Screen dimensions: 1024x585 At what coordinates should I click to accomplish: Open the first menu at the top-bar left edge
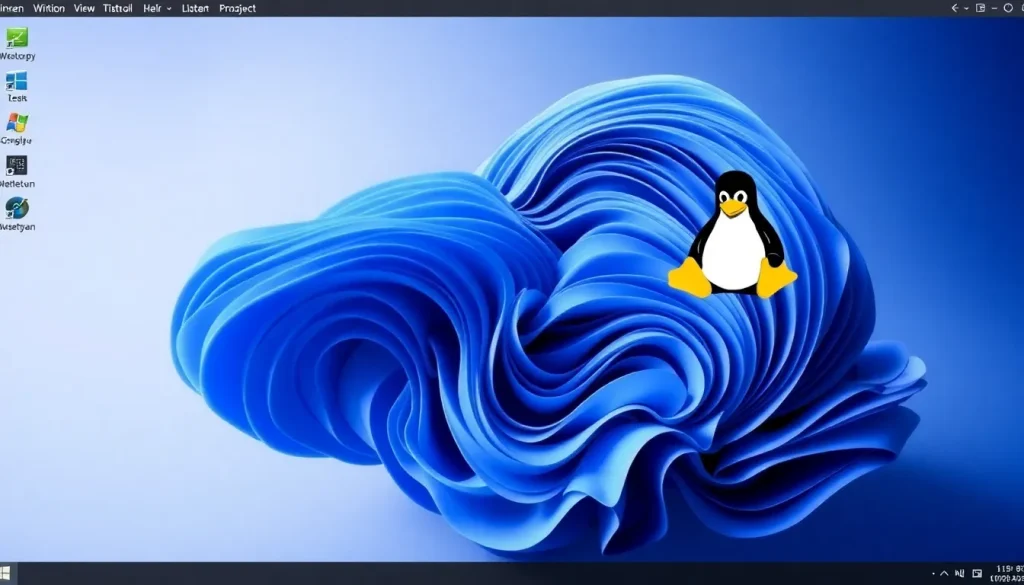12,8
